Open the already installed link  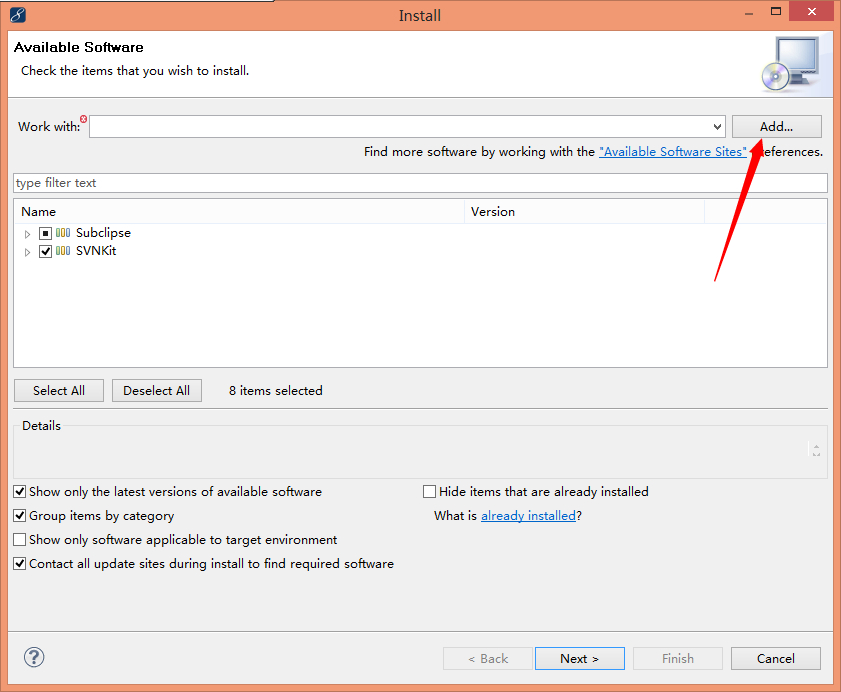click(528, 516)
